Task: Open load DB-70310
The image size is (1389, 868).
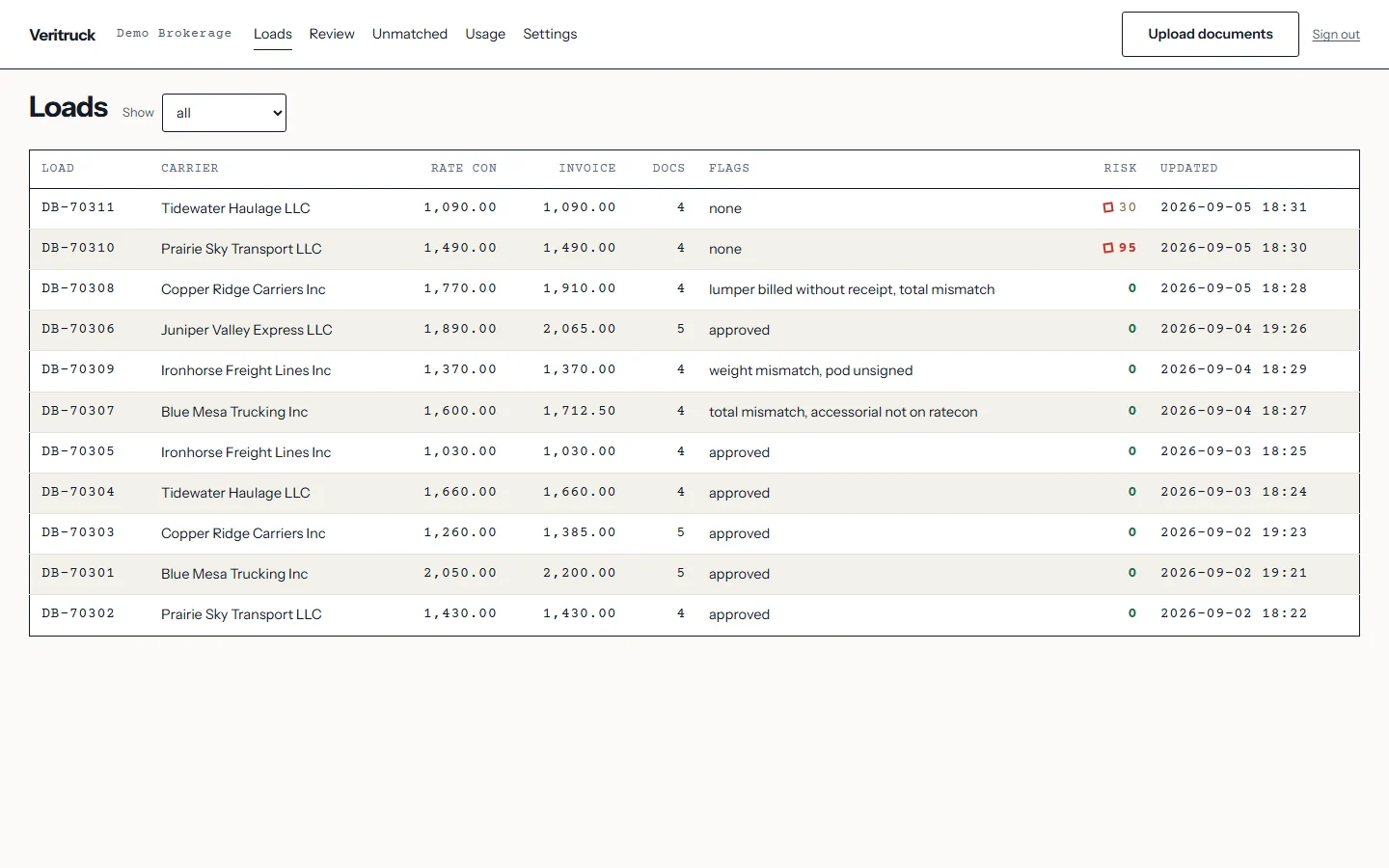Action: click(78, 248)
